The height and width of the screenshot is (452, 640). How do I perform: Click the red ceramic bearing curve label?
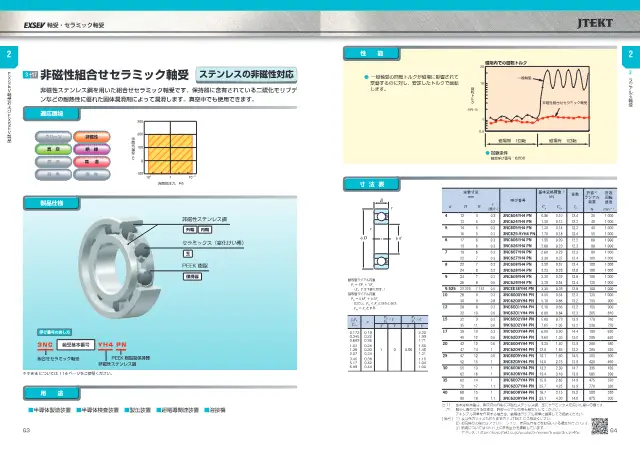click(x=564, y=103)
